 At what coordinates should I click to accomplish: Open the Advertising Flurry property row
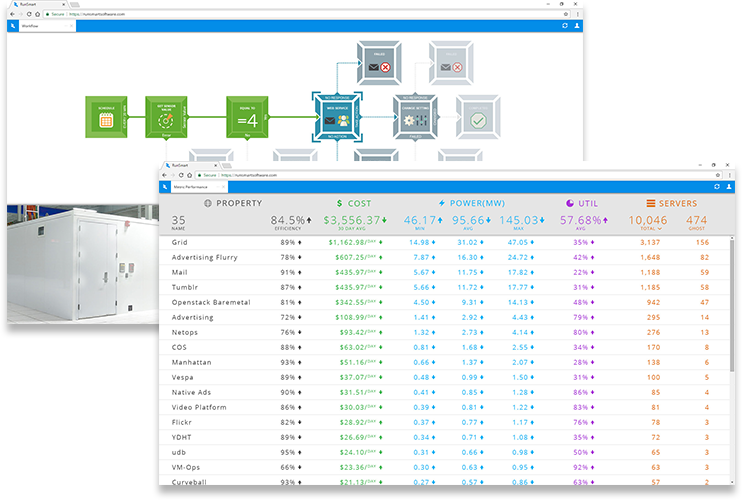click(444, 257)
